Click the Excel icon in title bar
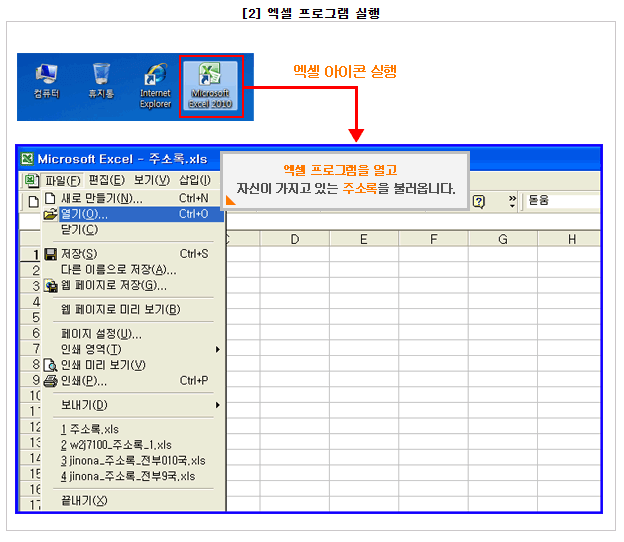This screenshot has width=624, height=542. point(27,159)
